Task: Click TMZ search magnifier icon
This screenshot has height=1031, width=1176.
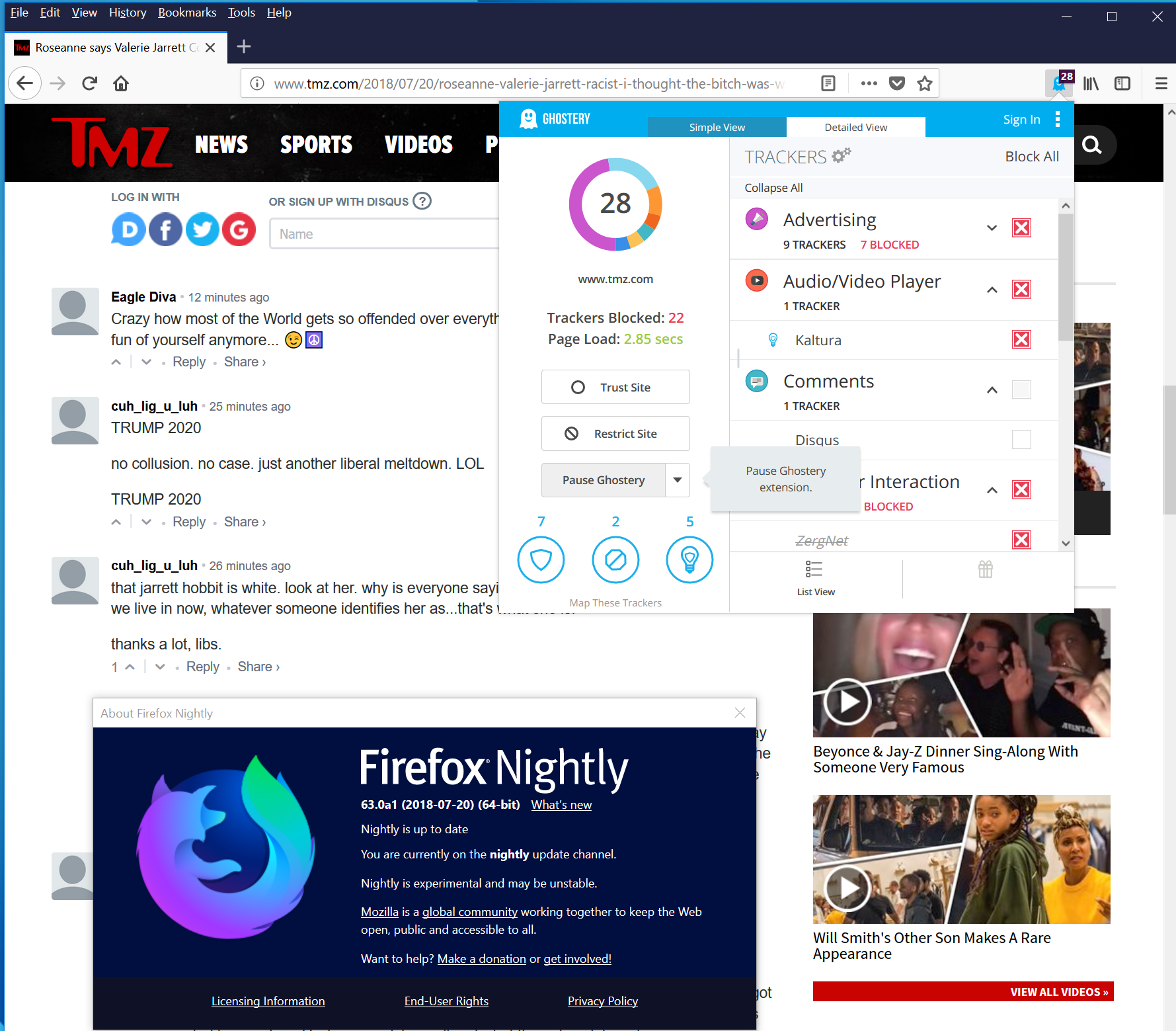Action: 1092,145
